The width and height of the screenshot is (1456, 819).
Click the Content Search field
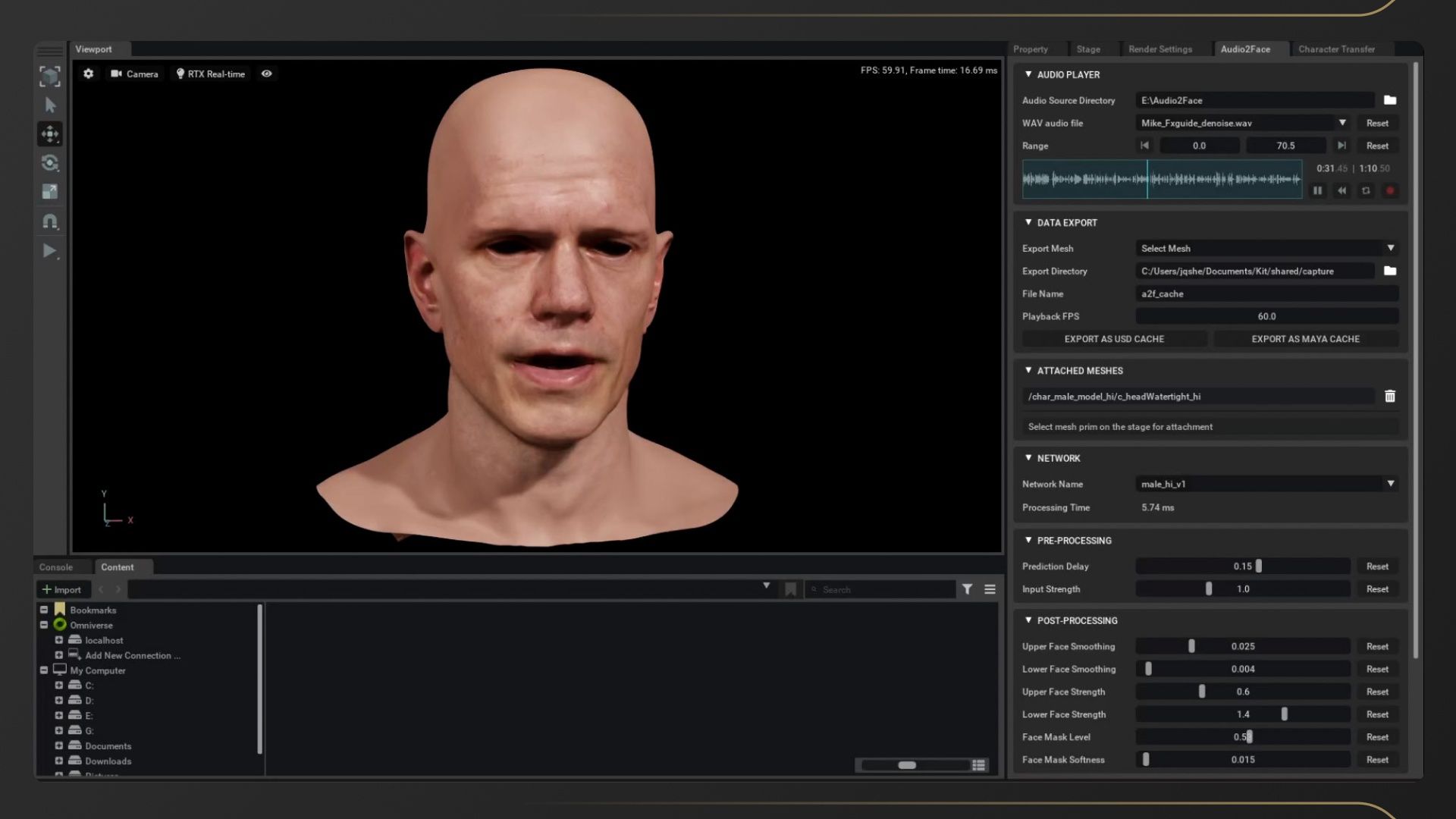880,589
